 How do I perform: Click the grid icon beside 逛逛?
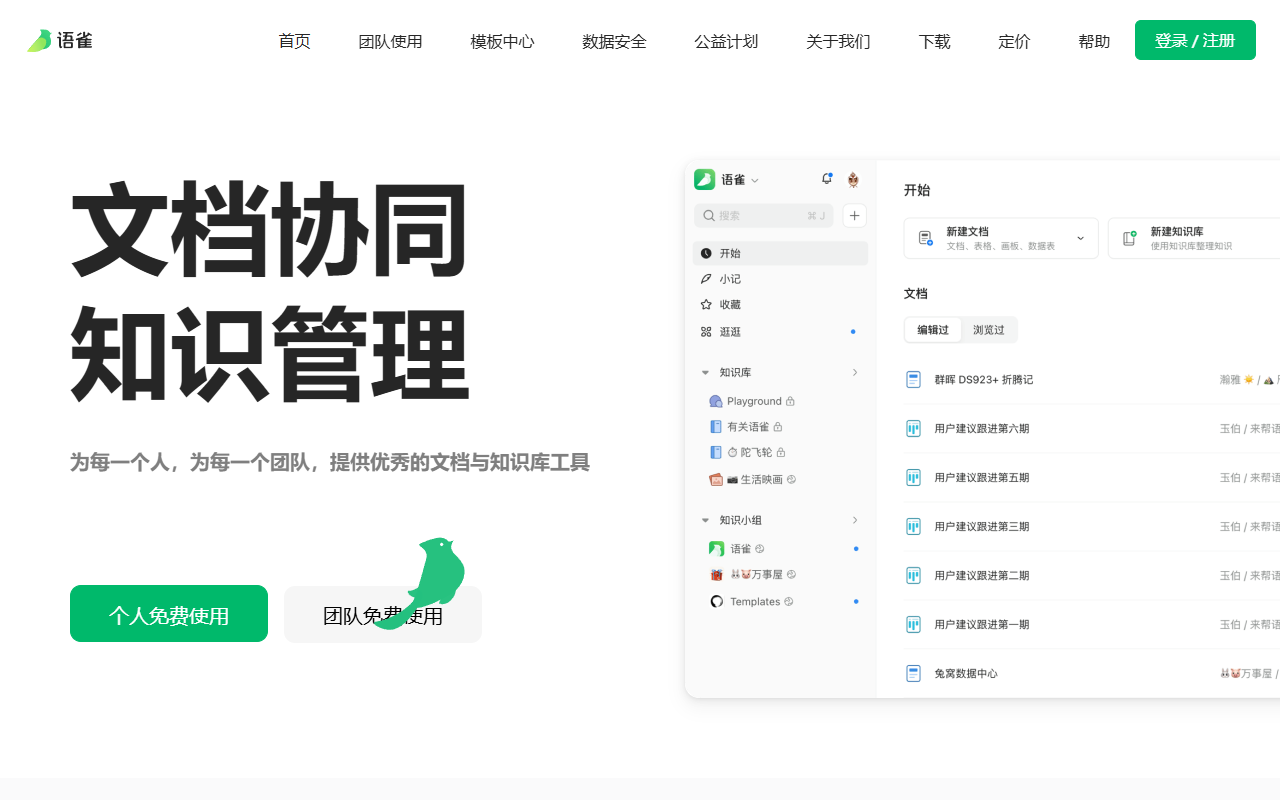tap(706, 331)
